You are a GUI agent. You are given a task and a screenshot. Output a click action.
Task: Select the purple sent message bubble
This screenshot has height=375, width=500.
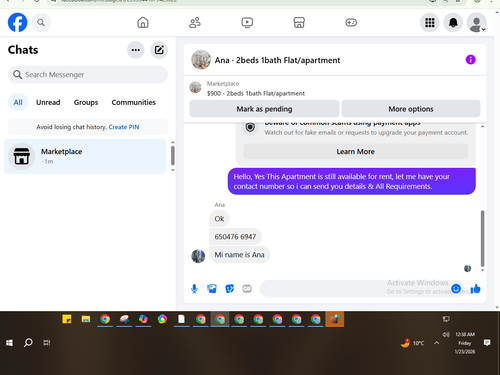[x=352, y=181]
